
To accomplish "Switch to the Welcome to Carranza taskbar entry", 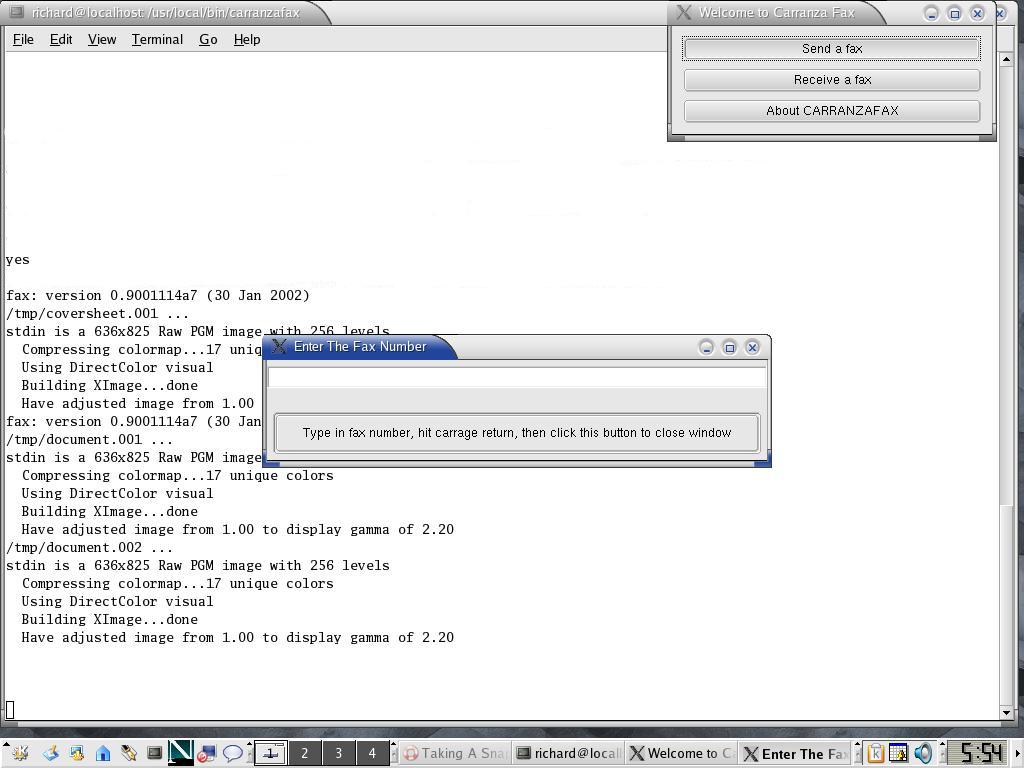I will click(681, 753).
